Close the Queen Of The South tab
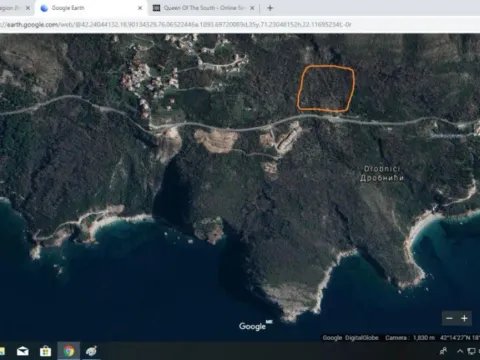 pyautogui.click(x=252, y=8)
